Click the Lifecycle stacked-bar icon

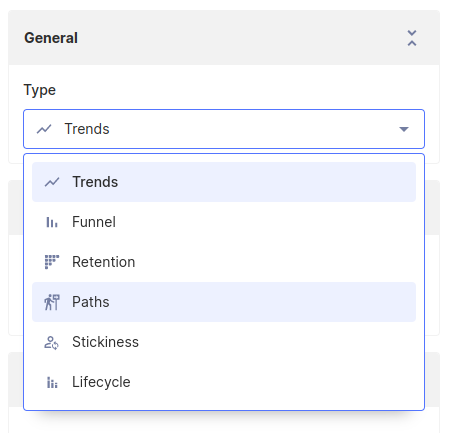(52, 382)
